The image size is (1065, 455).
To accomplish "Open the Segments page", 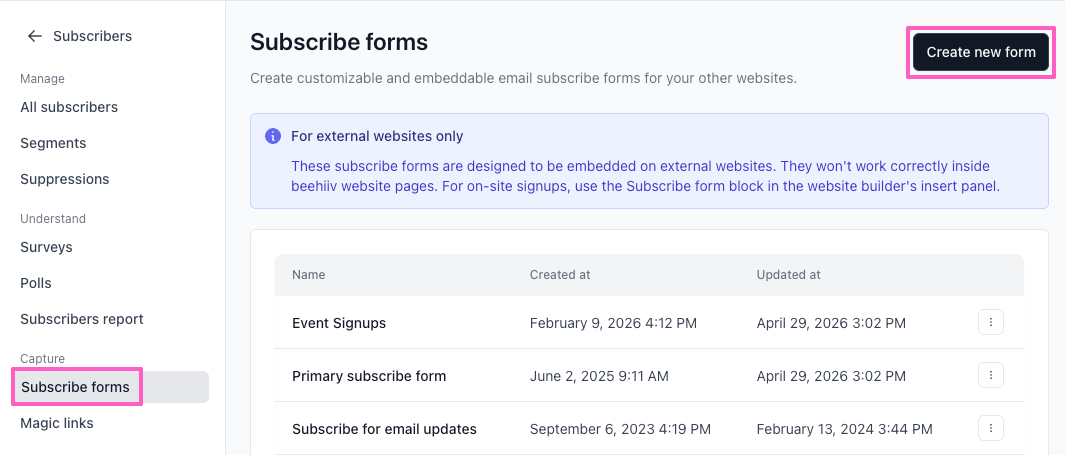I will click(53, 143).
